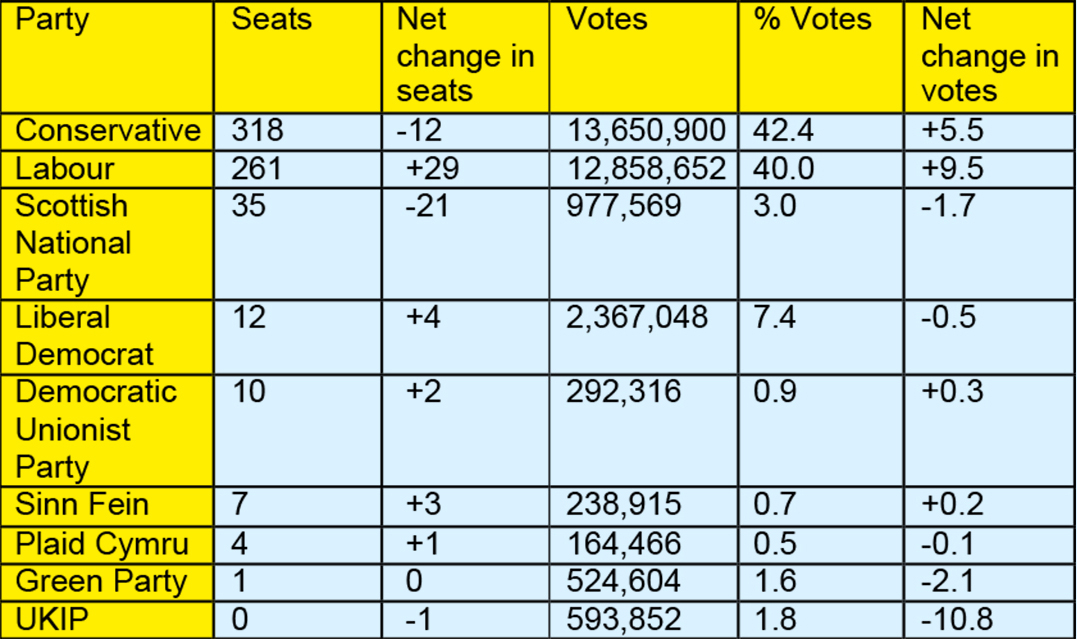Image resolution: width=1077 pixels, height=639 pixels.
Task: Click the Net change in seats header
Action: click(x=466, y=57)
